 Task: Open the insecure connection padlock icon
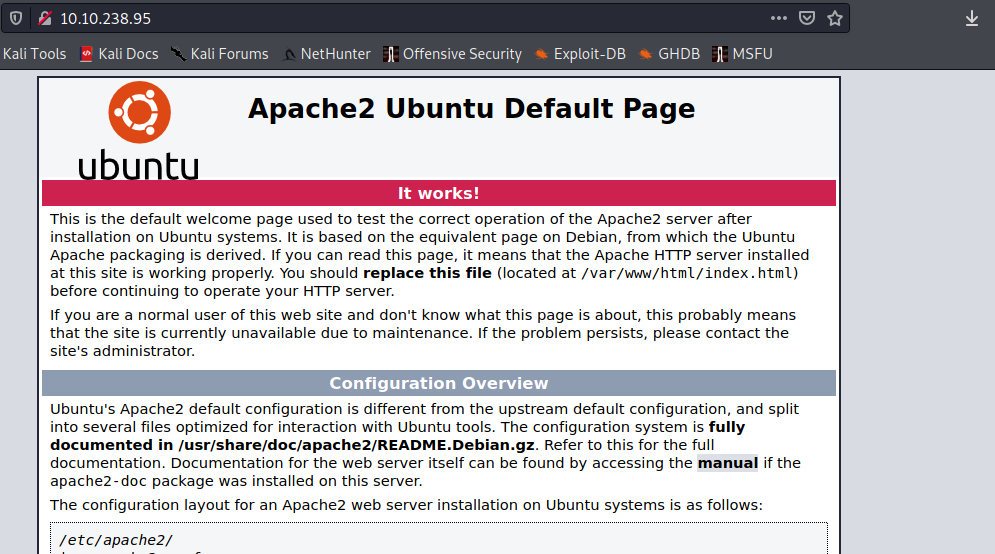pyautogui.click(x=44, y=18)
